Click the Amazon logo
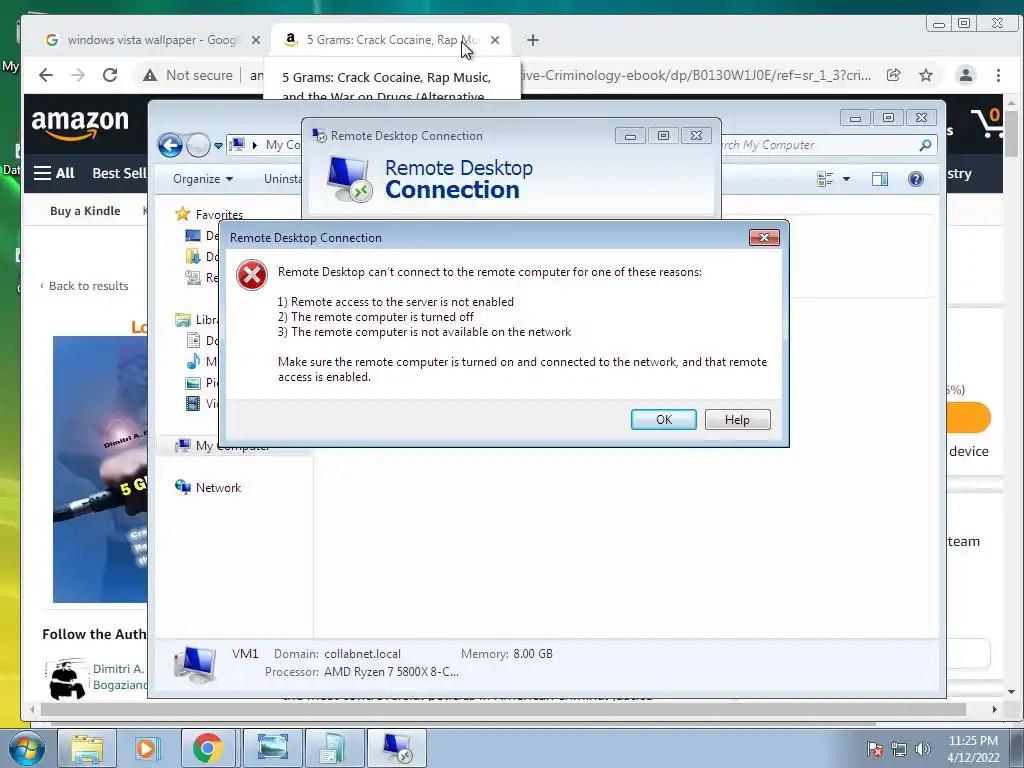Image resolution: width=1024 pixels, height=768 pixels. click(80, 124)
